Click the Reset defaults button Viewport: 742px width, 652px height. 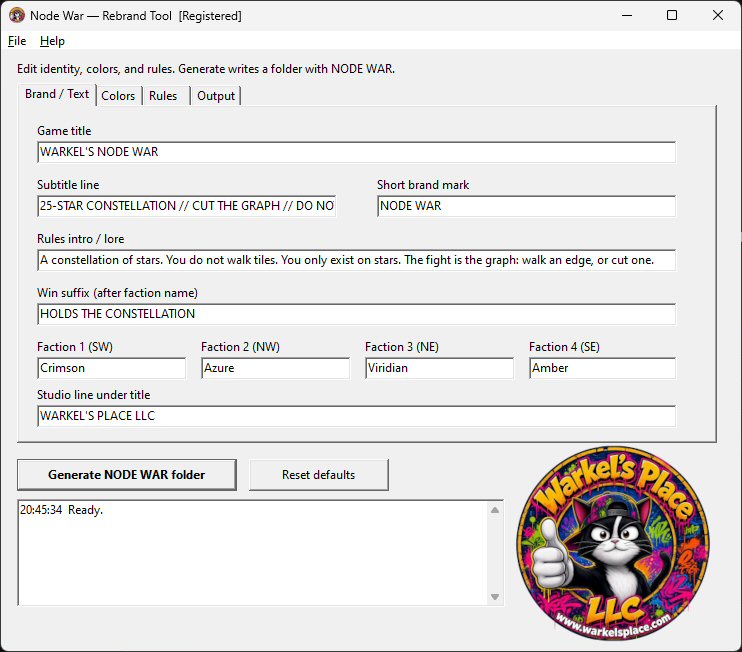tap(318, 475)
